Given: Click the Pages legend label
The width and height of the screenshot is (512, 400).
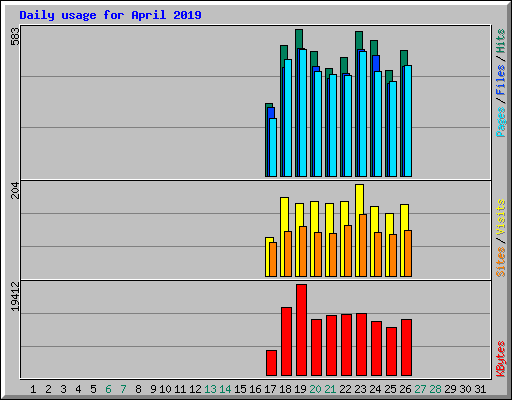Looking at the screenshot, I should 500,122.
